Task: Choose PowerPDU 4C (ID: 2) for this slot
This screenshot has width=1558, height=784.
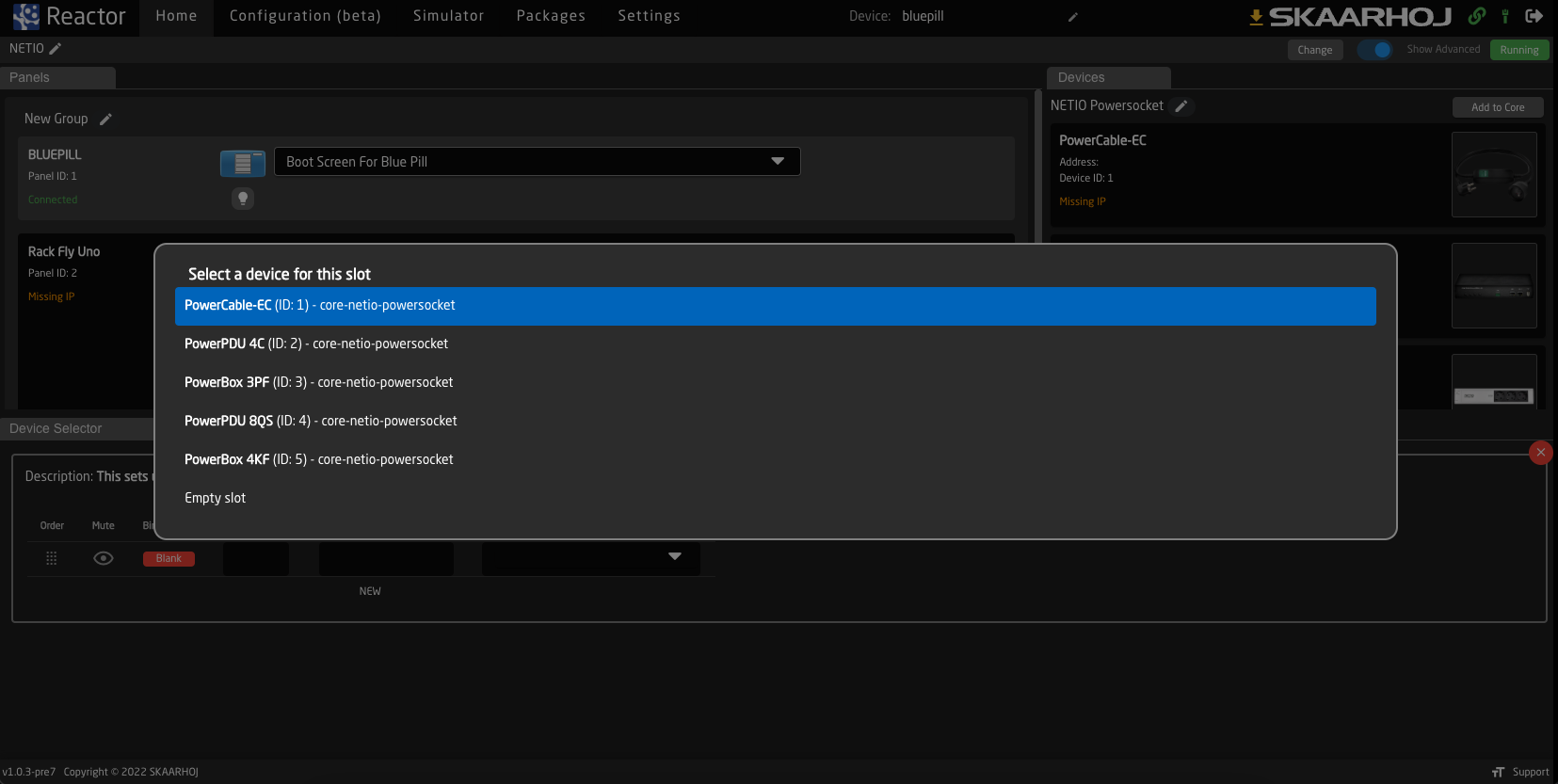Action: (776, 344)
